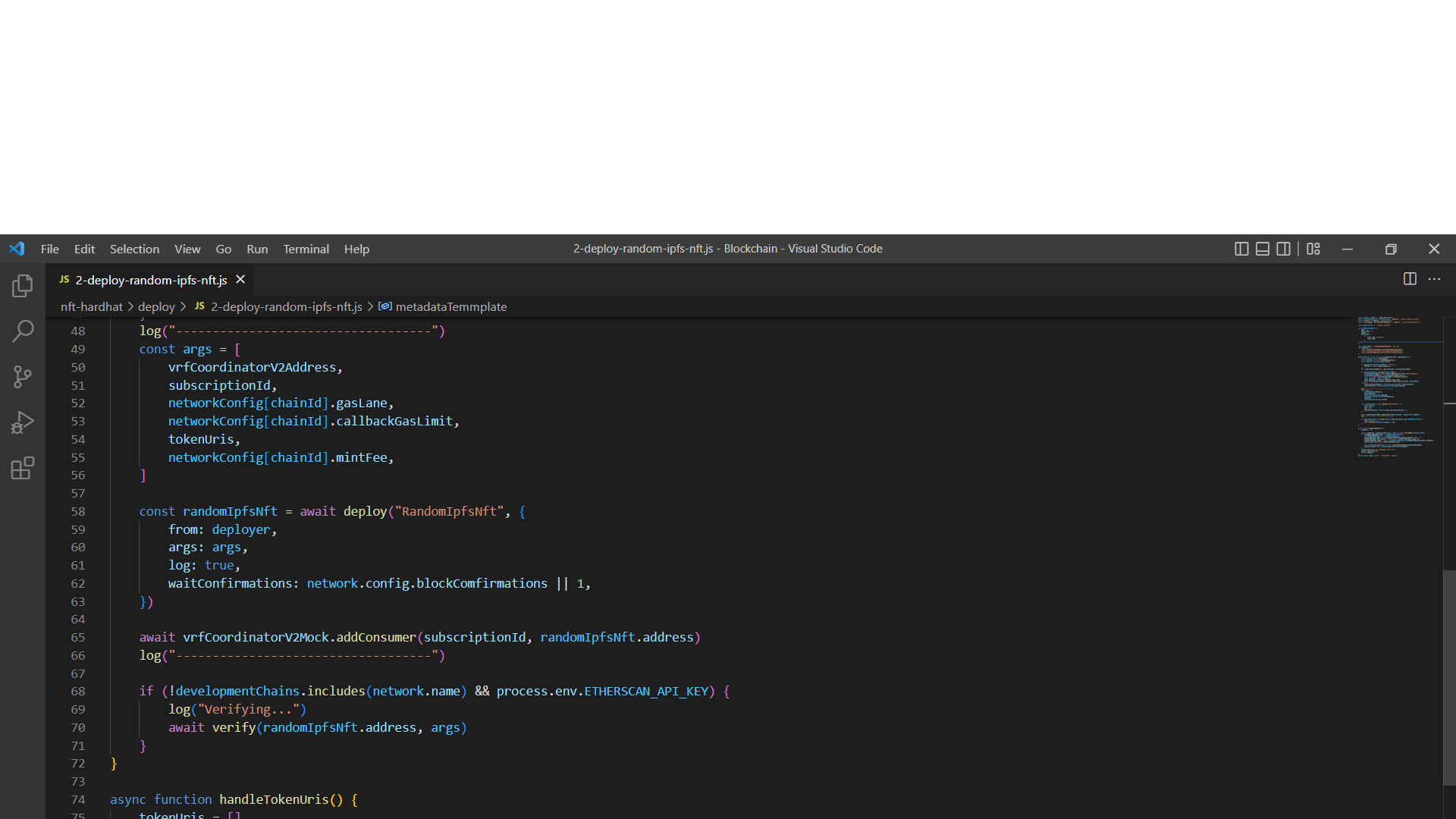Click on vrfCoordinatorV2Address in line 50

tap(252, 367)
